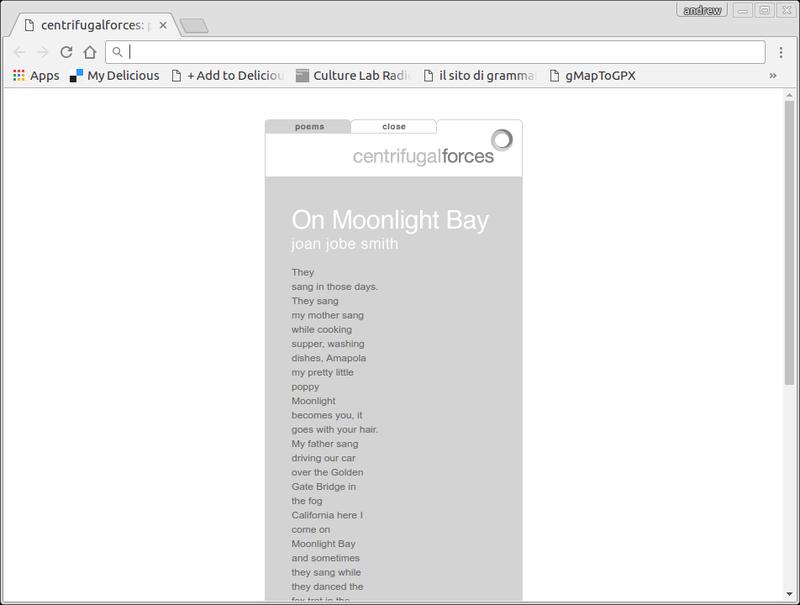Screen dimensions: 800x605
Task: Click the browser back arrow
Action: (x=19, y=52)
